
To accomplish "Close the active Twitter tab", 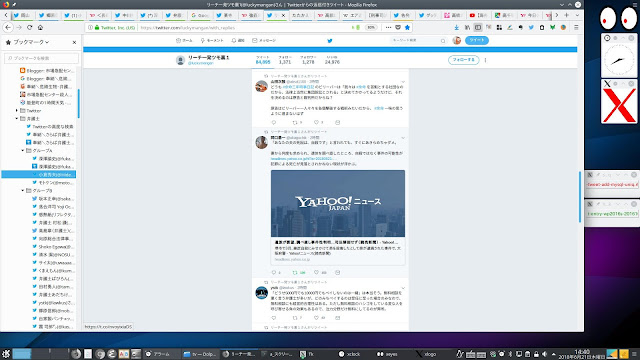I will pos(283,16).
